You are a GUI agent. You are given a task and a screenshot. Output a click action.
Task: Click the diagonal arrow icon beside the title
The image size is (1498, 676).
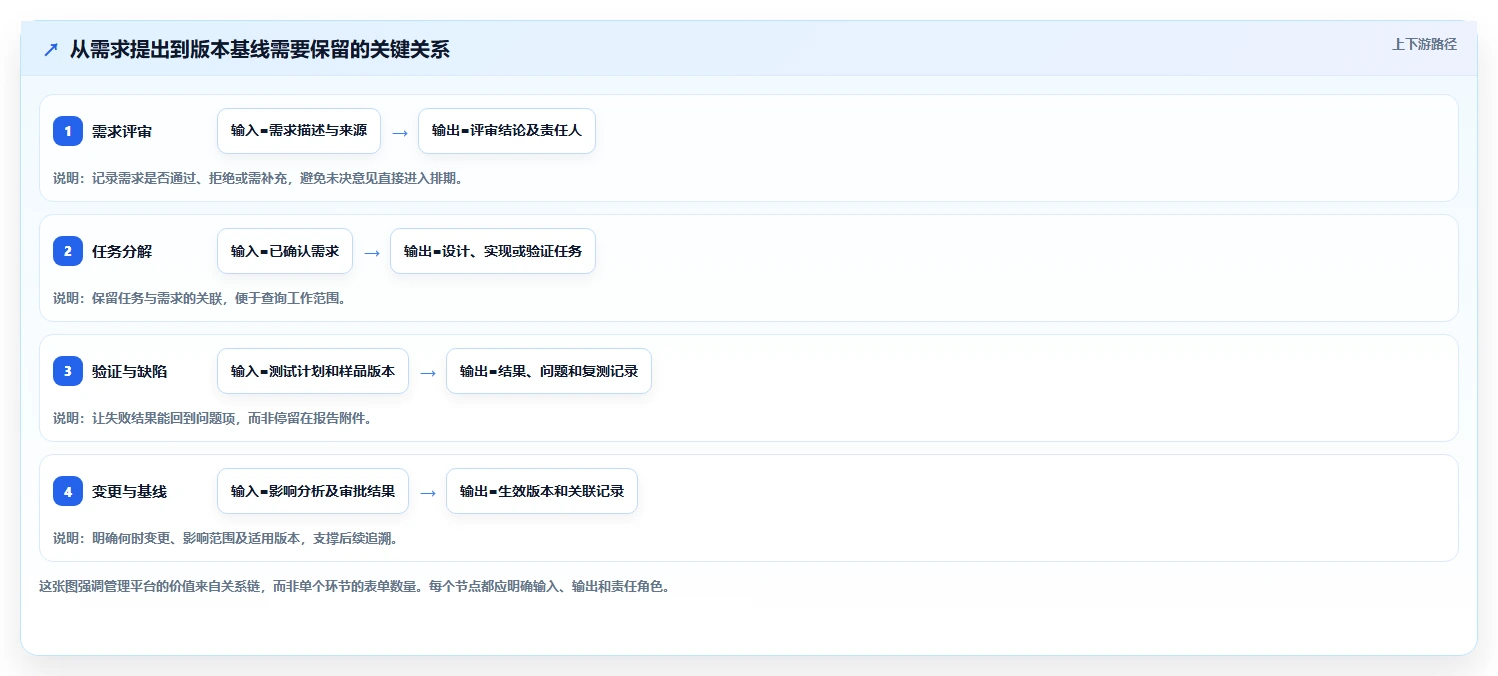pos(50,49)
